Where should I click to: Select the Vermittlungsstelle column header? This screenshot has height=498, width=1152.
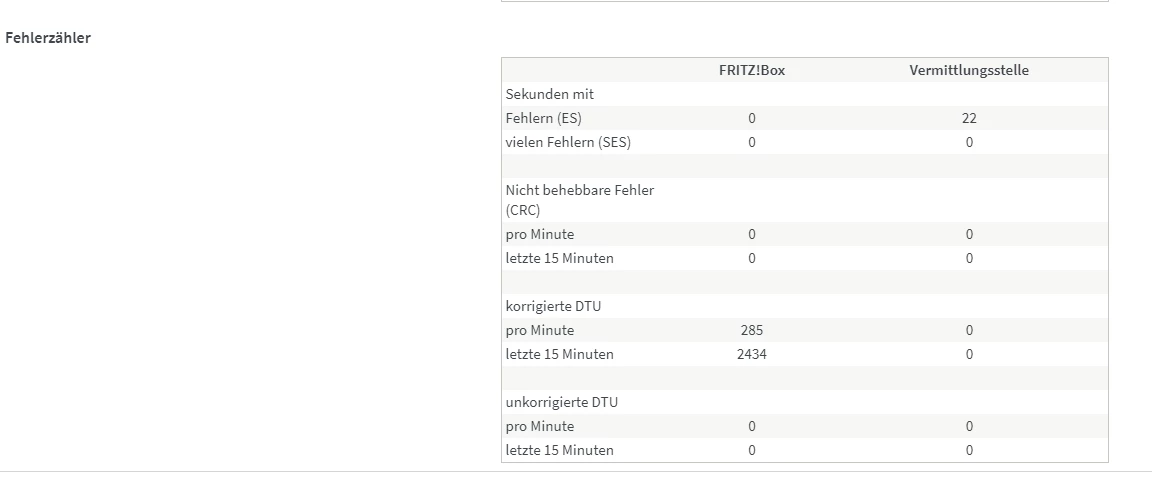(x=968, y=70)
